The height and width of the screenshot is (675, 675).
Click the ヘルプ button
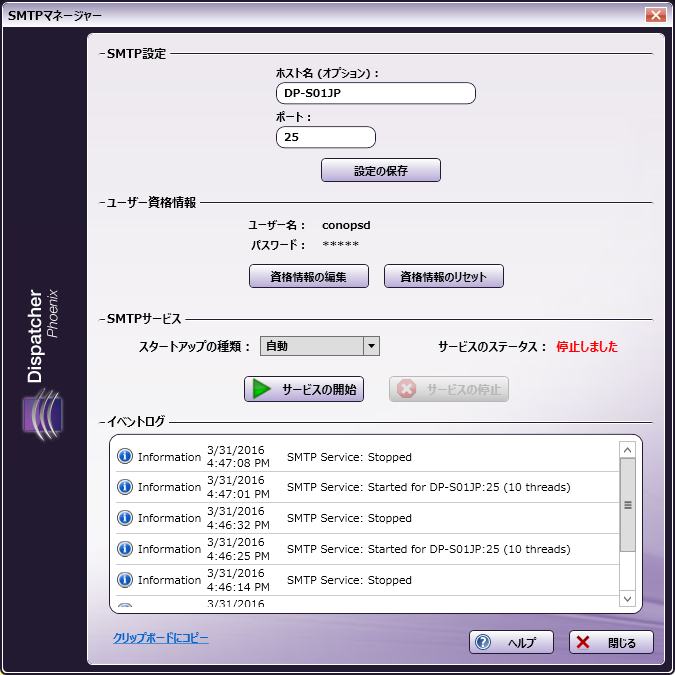(511, 642)
